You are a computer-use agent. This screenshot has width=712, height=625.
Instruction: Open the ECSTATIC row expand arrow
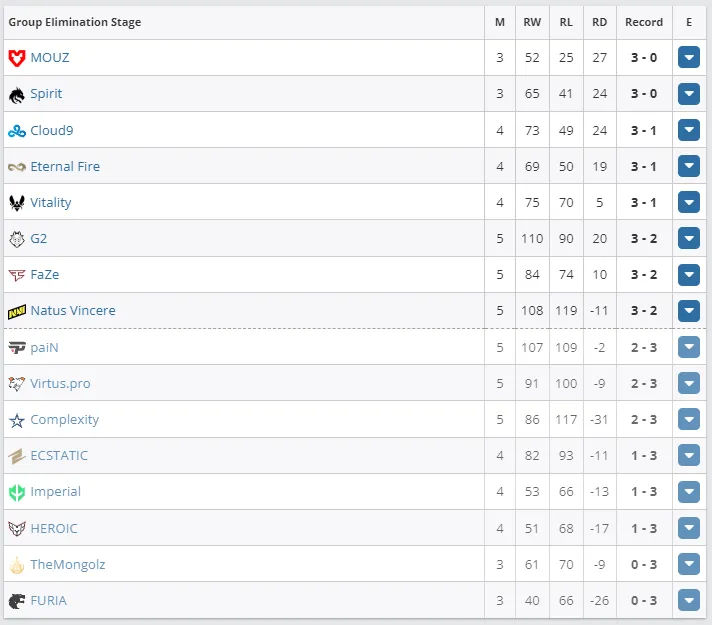coord(688,456)
